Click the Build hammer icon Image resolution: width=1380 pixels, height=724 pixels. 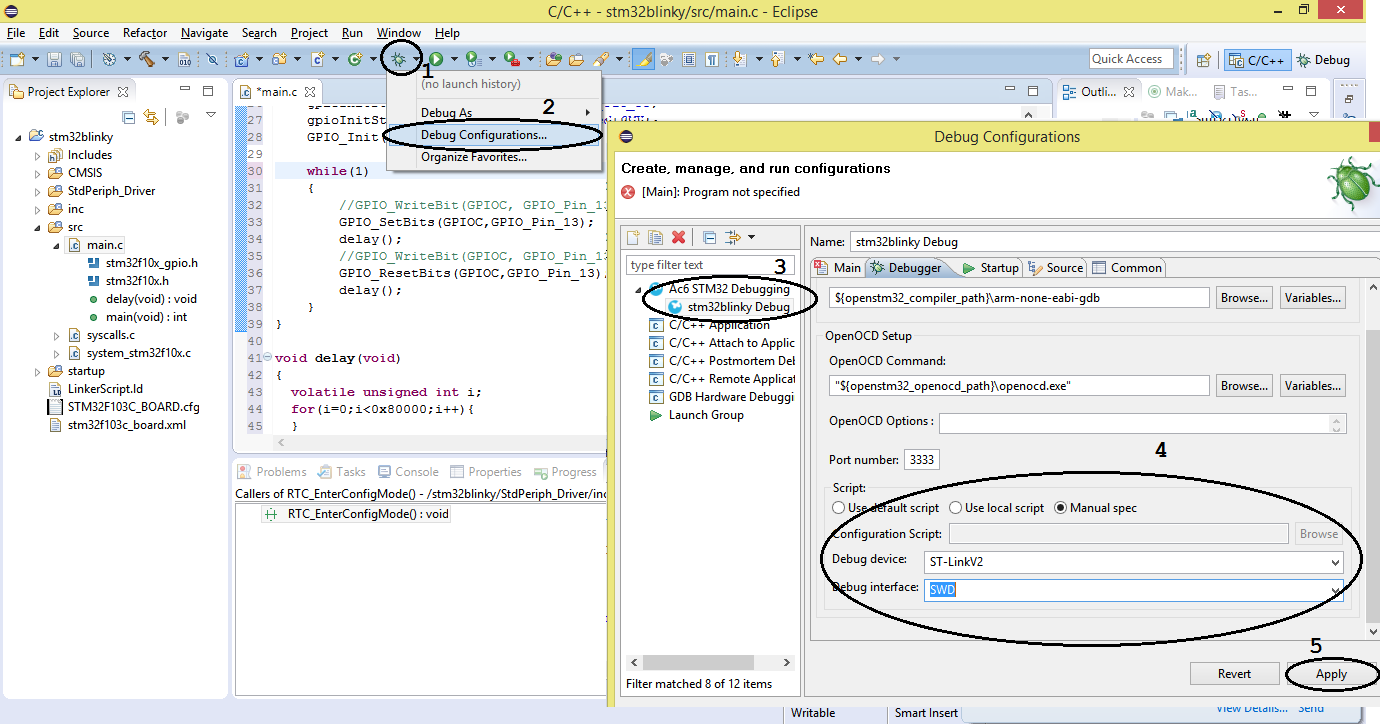pos(147,60)
